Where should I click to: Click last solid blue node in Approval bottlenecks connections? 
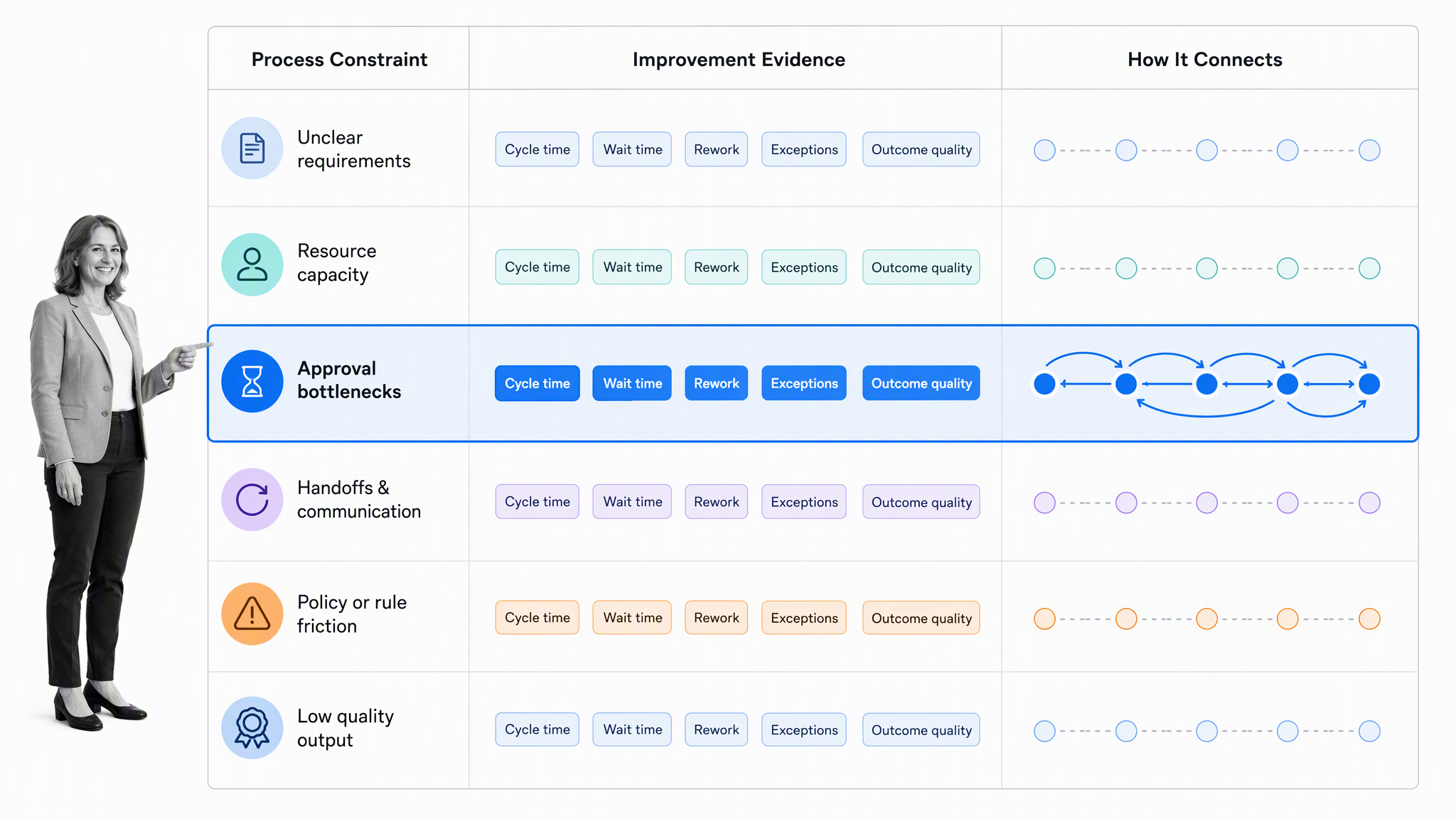click(x=1369, y=384)
